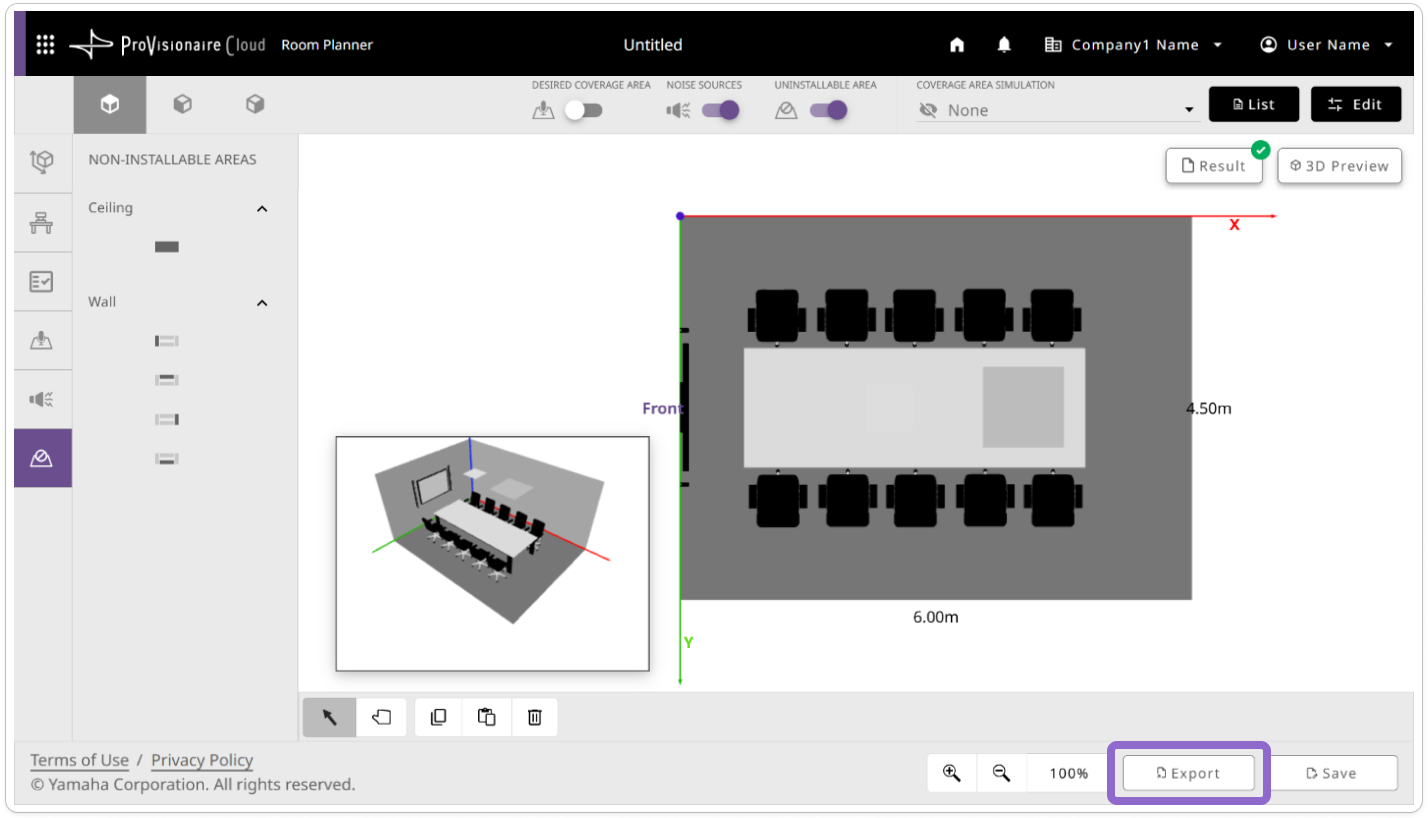1428x818 pixels.
Task: Click the 3D room preview thumbnail
Action: click(492, 553)
